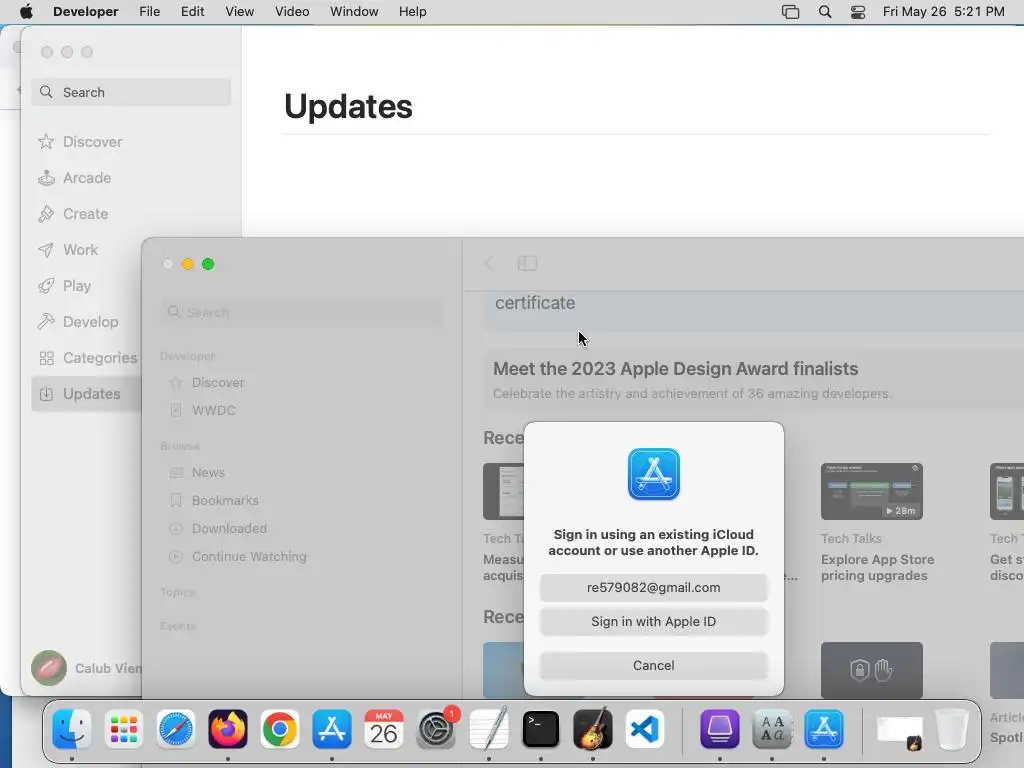The width and height of the screenshot is (1024, 768).
Task: Open Finder from the Dock
Action: 71,729
